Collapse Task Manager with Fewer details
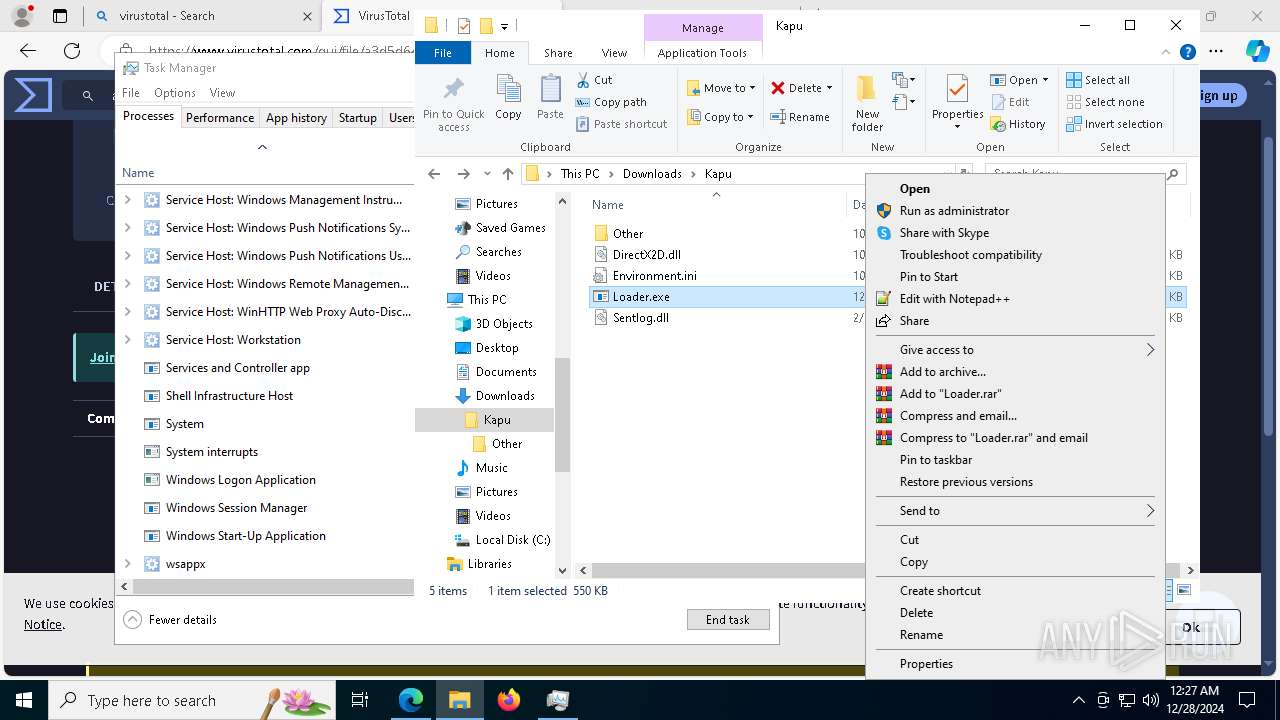Image resolution: width=1280 pixels, height=720 pixels. point(170,620)
